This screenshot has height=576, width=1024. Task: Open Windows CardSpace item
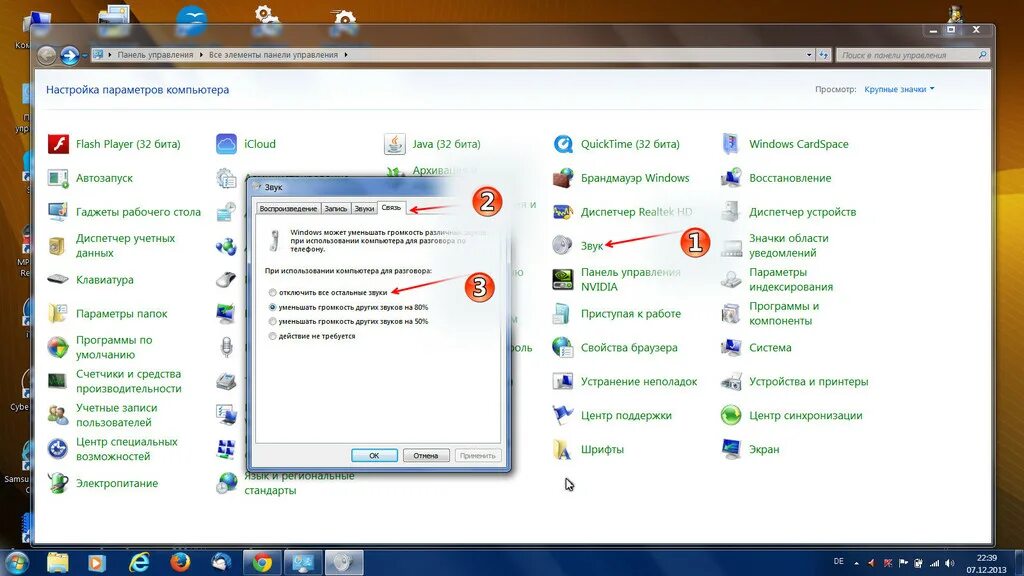[785, 144]
